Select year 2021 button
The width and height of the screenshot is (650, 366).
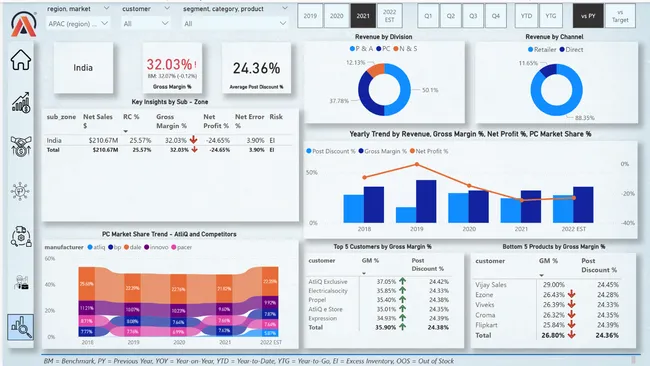(363, 16)
